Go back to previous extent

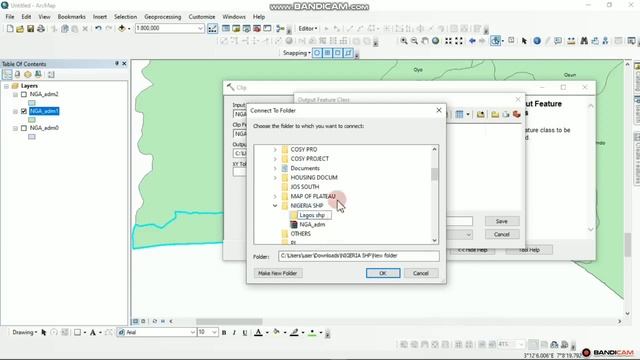[472, 41]
